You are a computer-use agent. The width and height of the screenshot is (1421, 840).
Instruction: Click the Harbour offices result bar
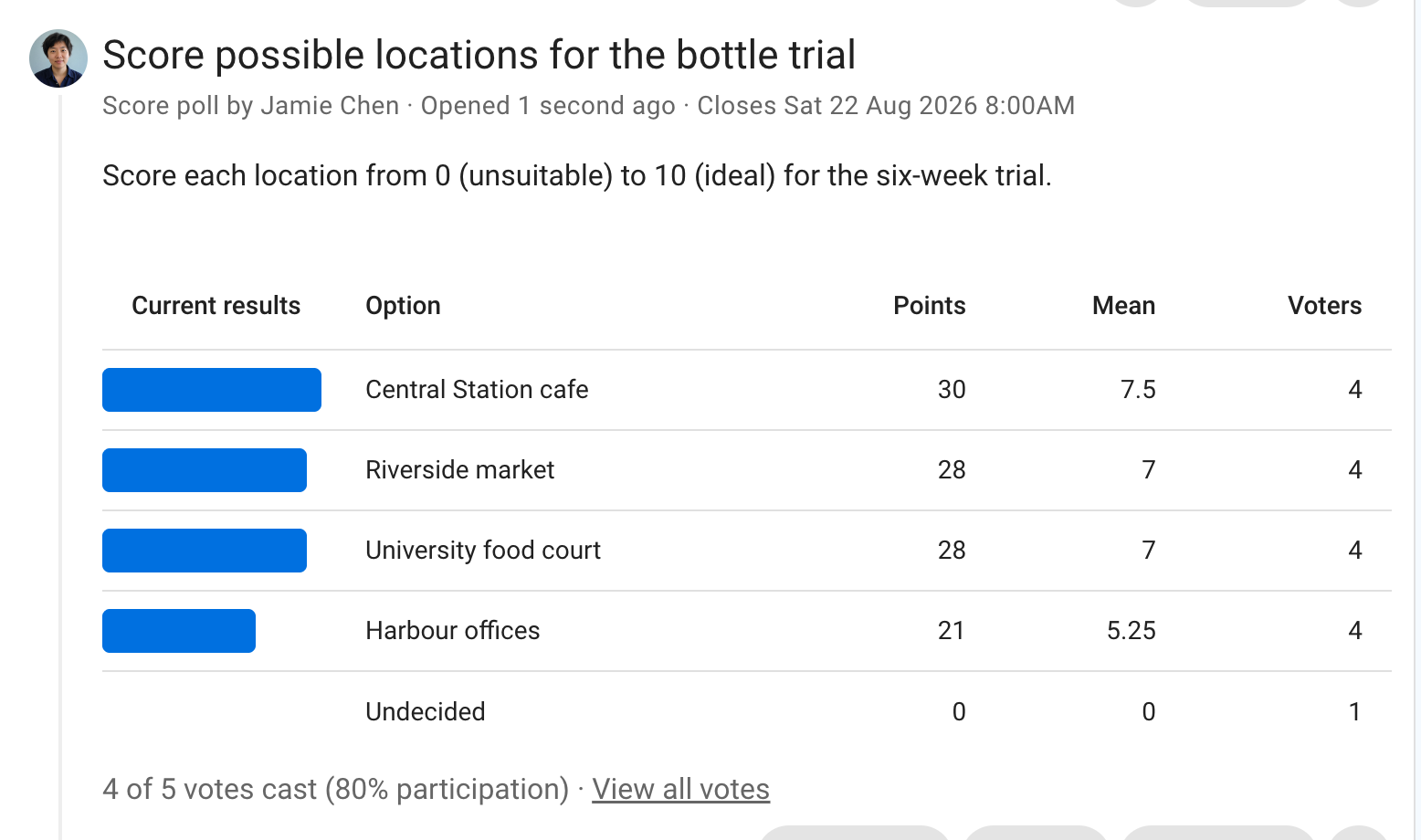pos(179,631)
